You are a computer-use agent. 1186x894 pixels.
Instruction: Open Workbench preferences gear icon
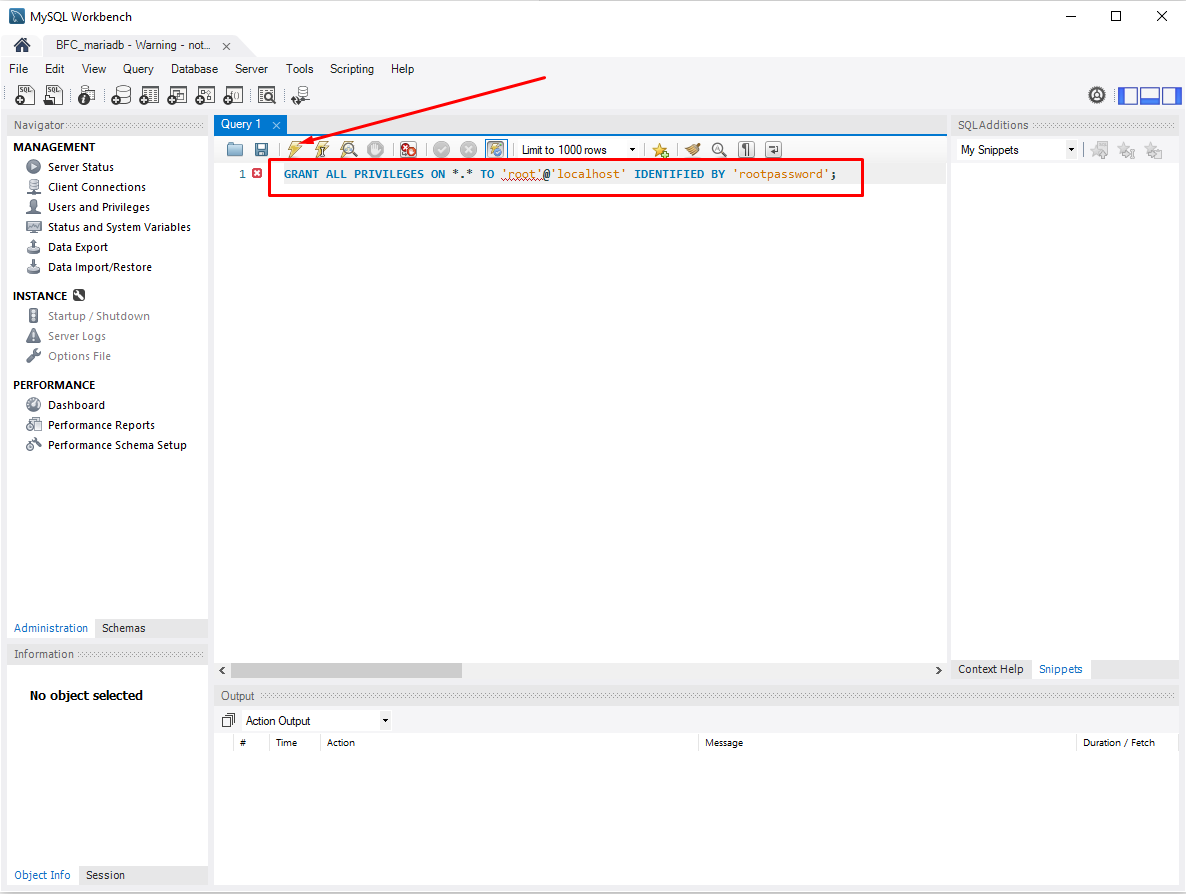tap(1097, 95)
